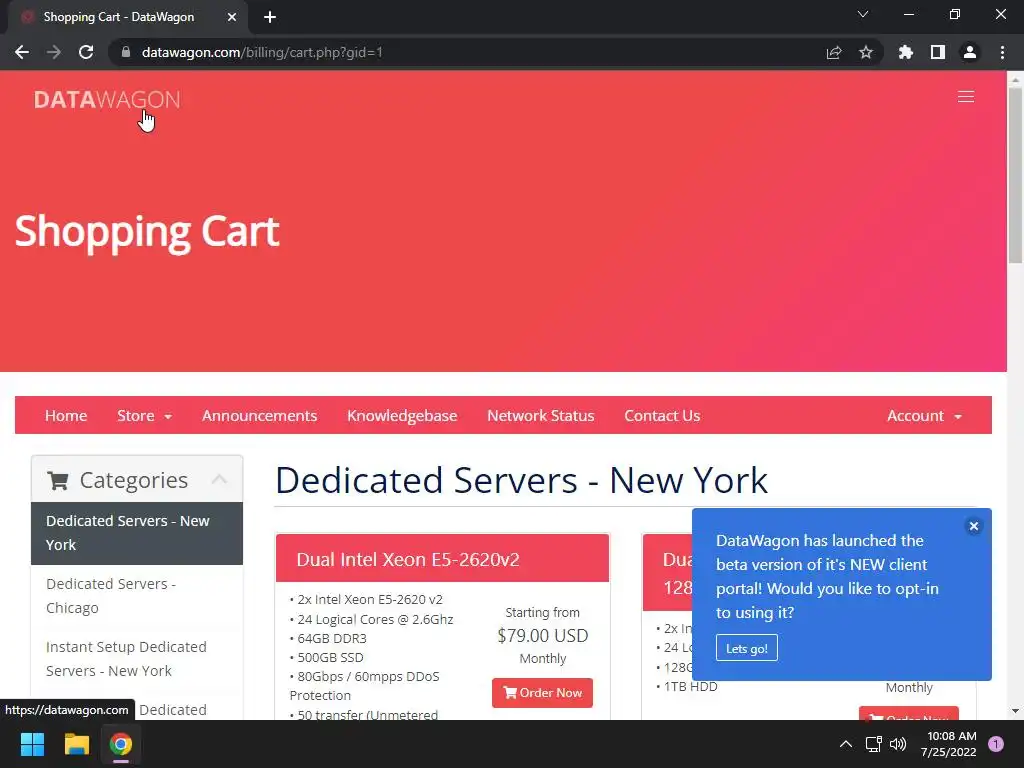Go to Home in the navigation bar
This screenshot has height=768, width=1024.
click(66, 415)
